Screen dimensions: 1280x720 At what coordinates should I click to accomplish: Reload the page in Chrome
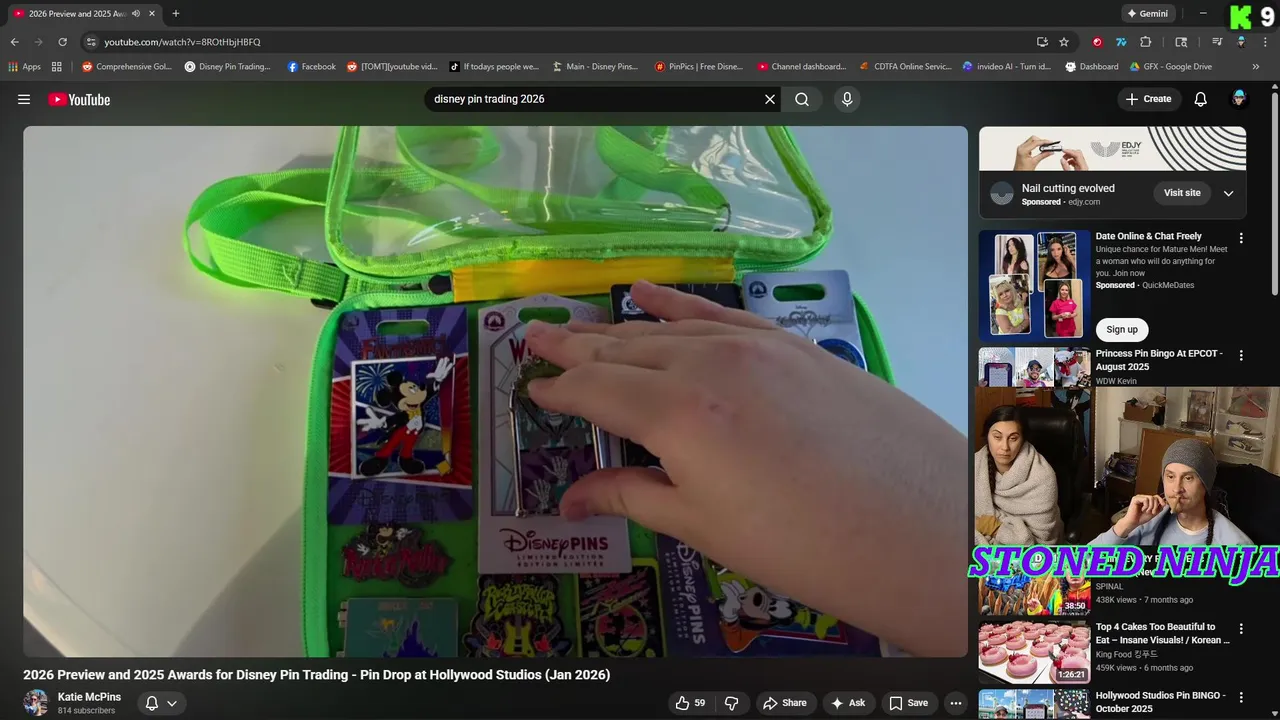click(62, 42)
